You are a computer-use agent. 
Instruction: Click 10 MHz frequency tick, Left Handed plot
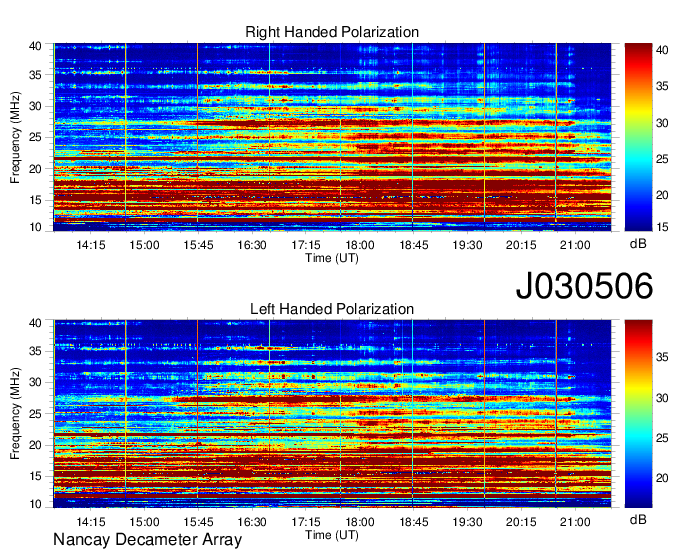pos(35,504)
